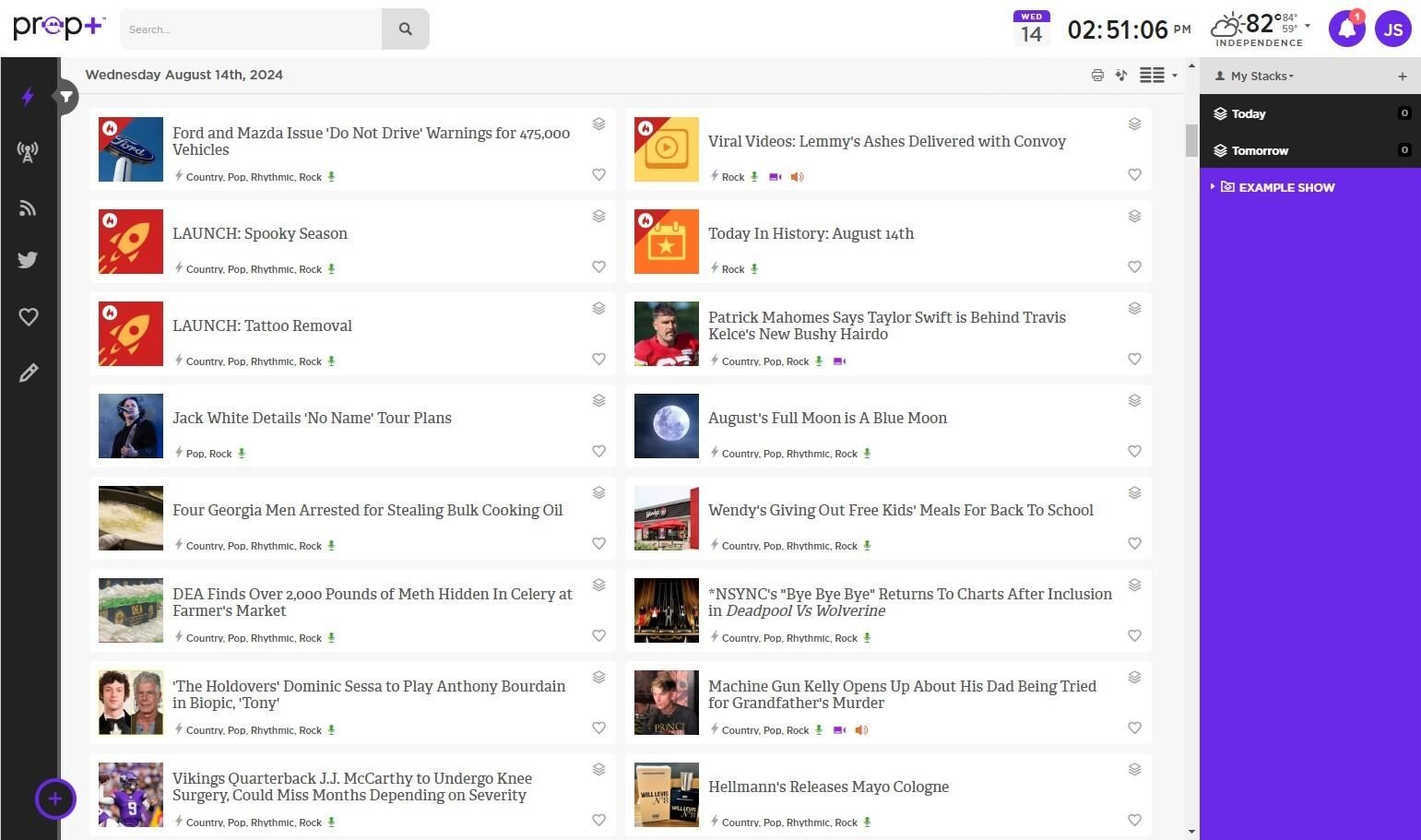The height and width of the screenshot is (840, 1421).
Task: Open the Twitter bird sidebar icon
Action: pos(28,260)
